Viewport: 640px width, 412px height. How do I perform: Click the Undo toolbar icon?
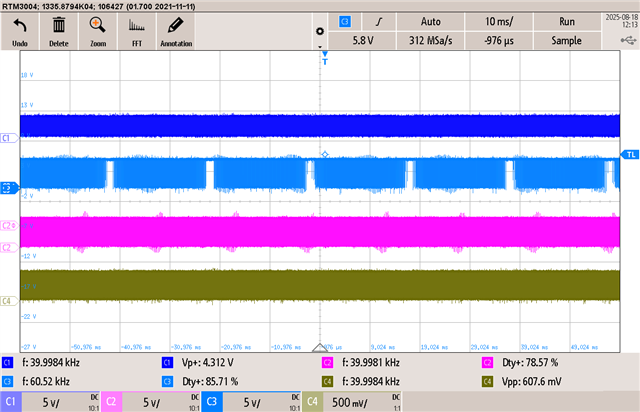click(20, 32)
